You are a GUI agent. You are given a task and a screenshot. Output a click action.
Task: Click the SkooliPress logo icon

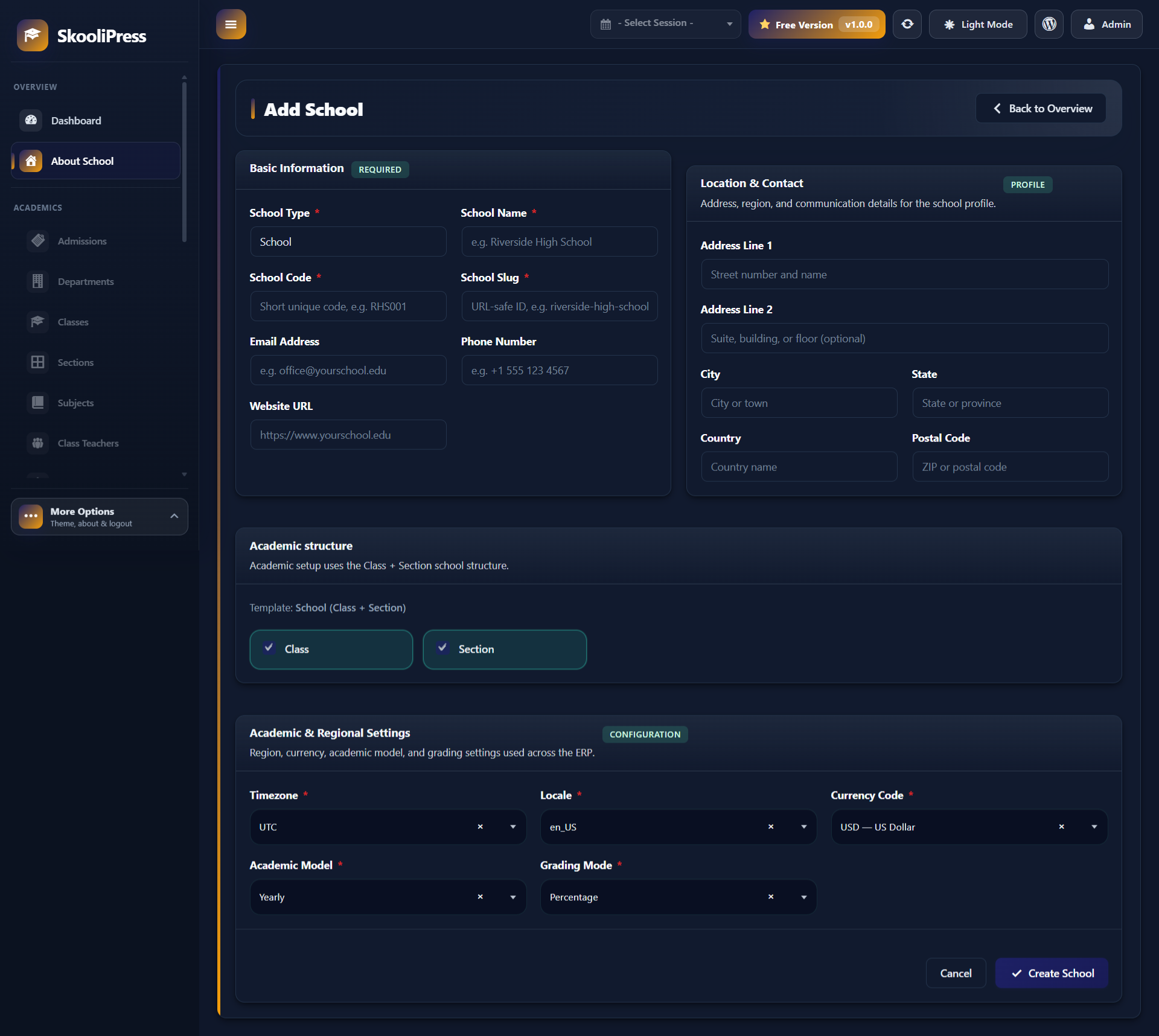(33, 36)
